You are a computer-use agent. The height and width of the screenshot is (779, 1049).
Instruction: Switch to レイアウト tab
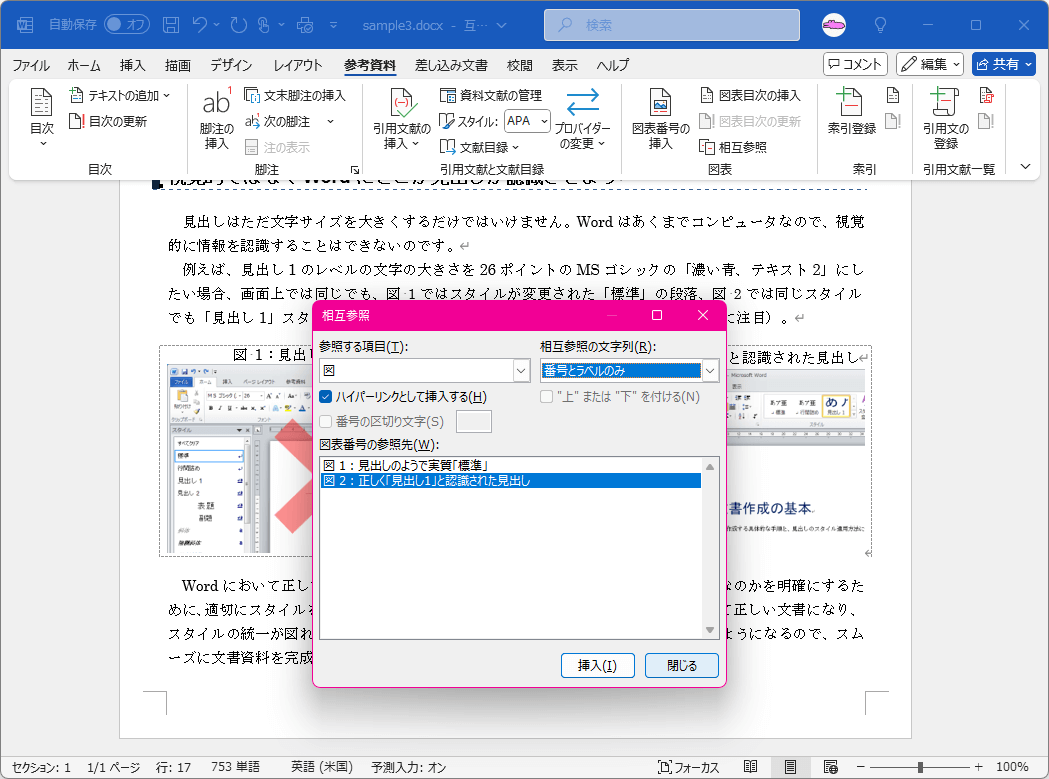click(298, 65)
